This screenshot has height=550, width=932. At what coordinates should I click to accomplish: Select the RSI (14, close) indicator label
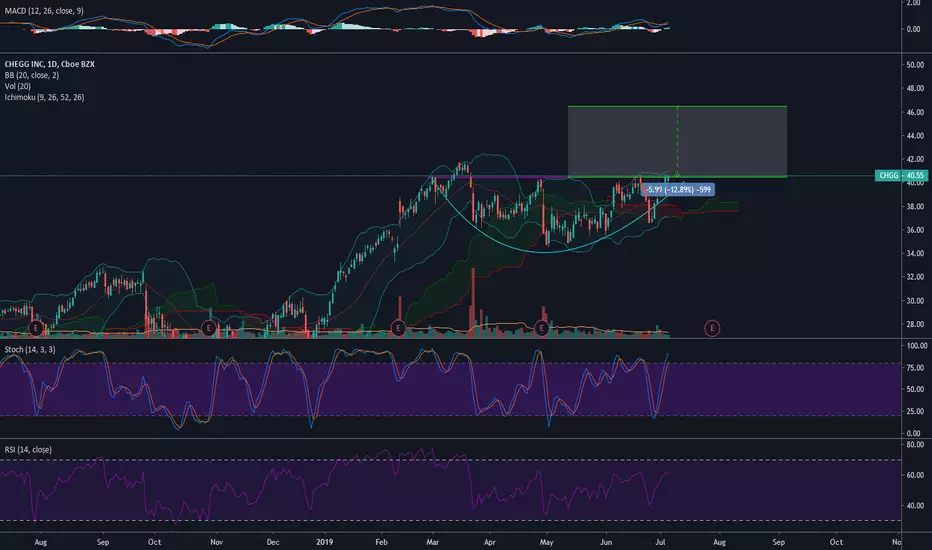tap(28, 450)
